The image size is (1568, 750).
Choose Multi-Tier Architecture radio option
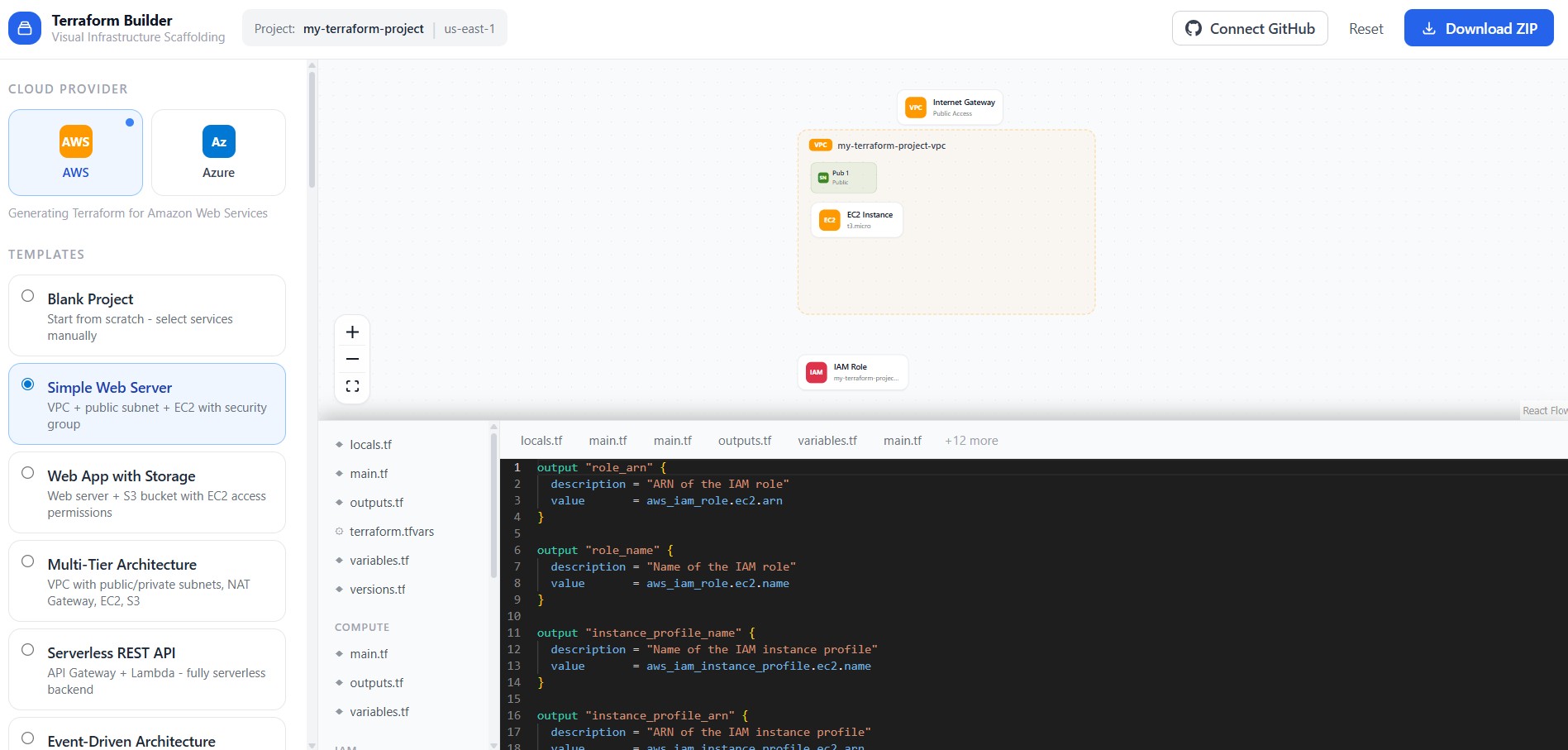coord(28,561)
